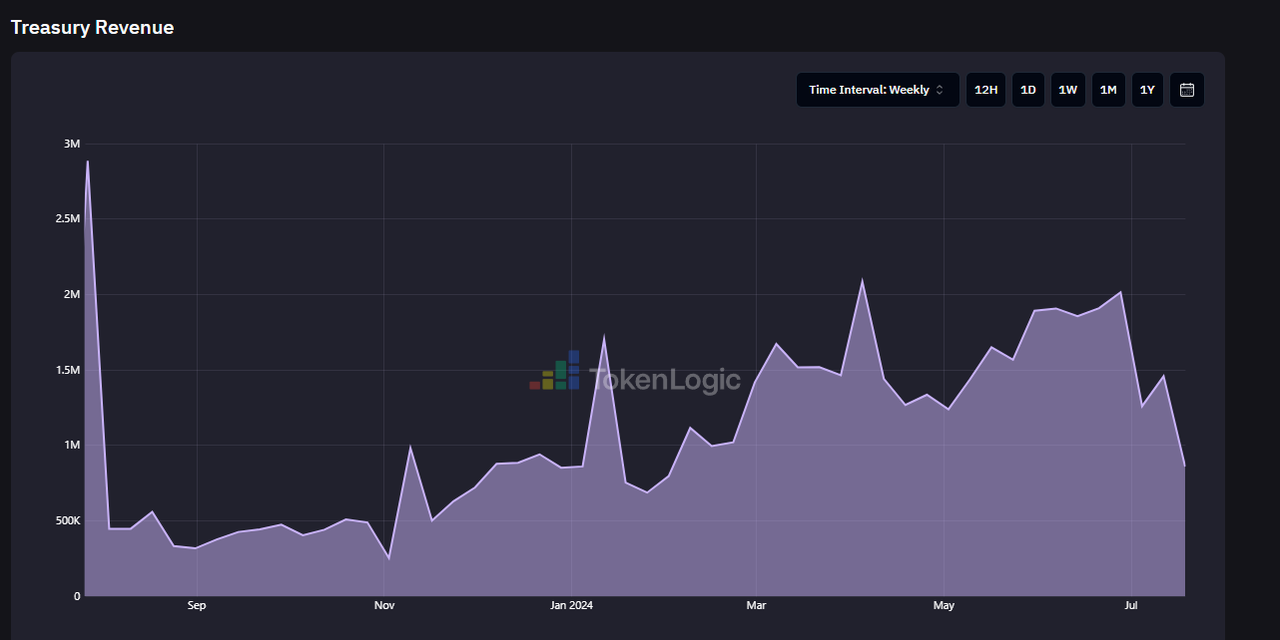Click the Jan 2024 x-axis label
The height and width of the screenshot is (640, 1280).
pyautogui.click(x=572, y=605)
